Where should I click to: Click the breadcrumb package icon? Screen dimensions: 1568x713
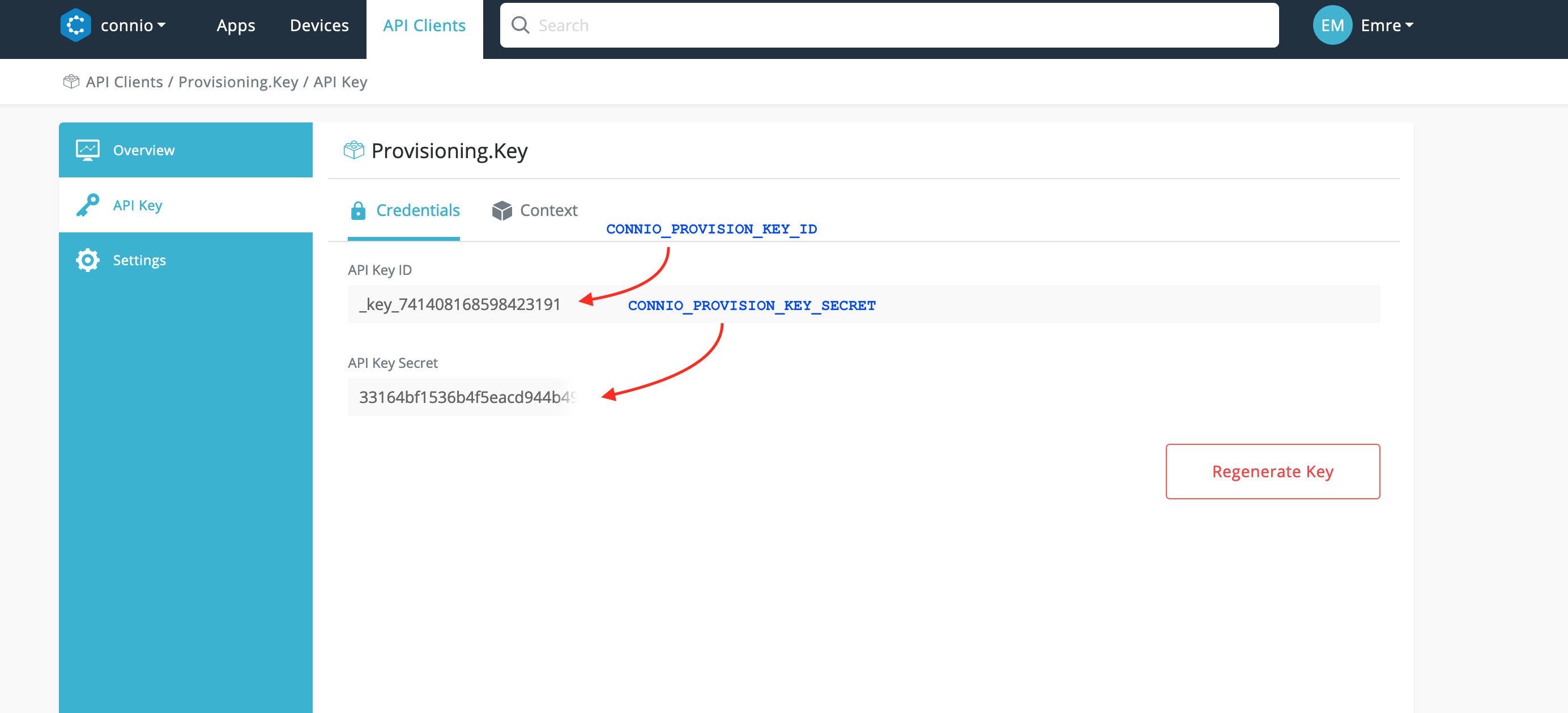tap(71, 82)
